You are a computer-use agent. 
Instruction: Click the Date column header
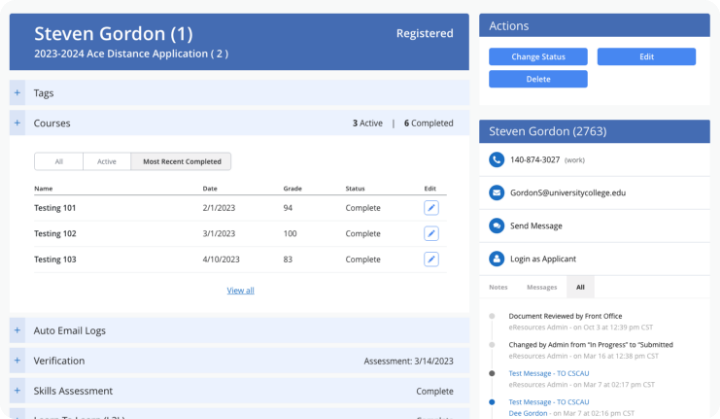pyautogui.click(x=210, y=188)
